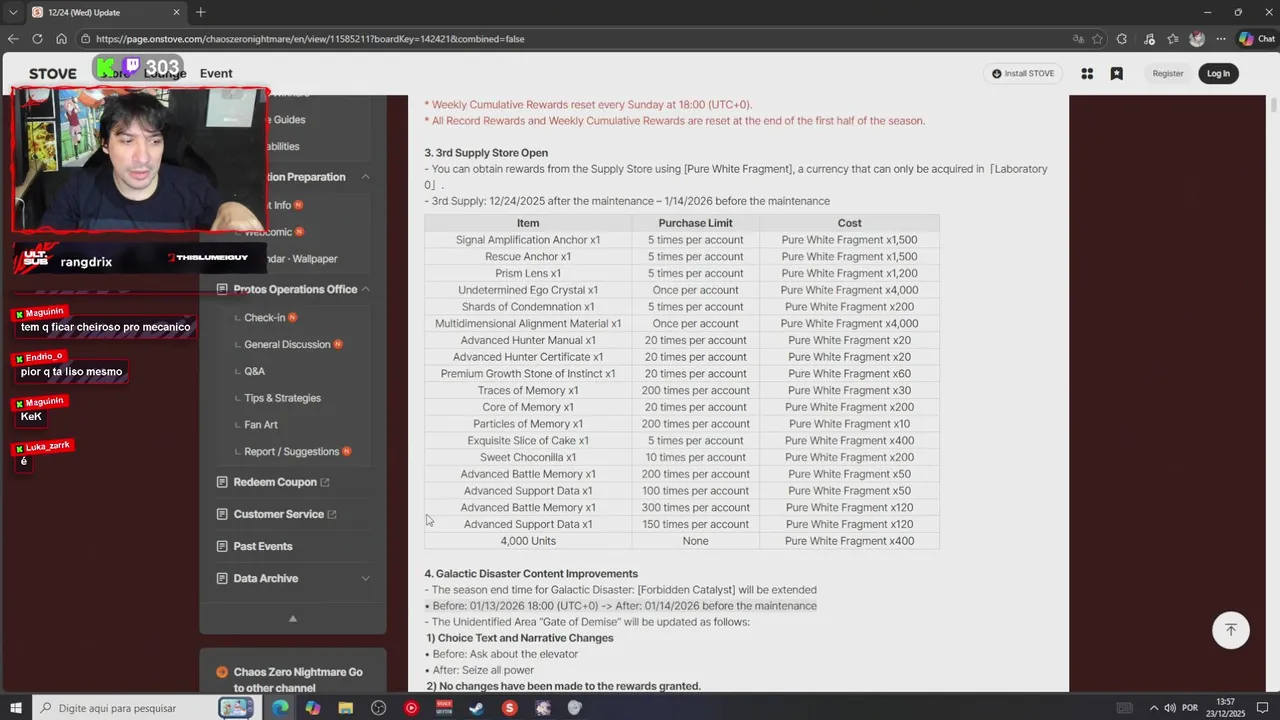Viewport: 1280px width, 720px height.
Task: Collapse sidebar with the up triangle
Action: click(293, 619)
